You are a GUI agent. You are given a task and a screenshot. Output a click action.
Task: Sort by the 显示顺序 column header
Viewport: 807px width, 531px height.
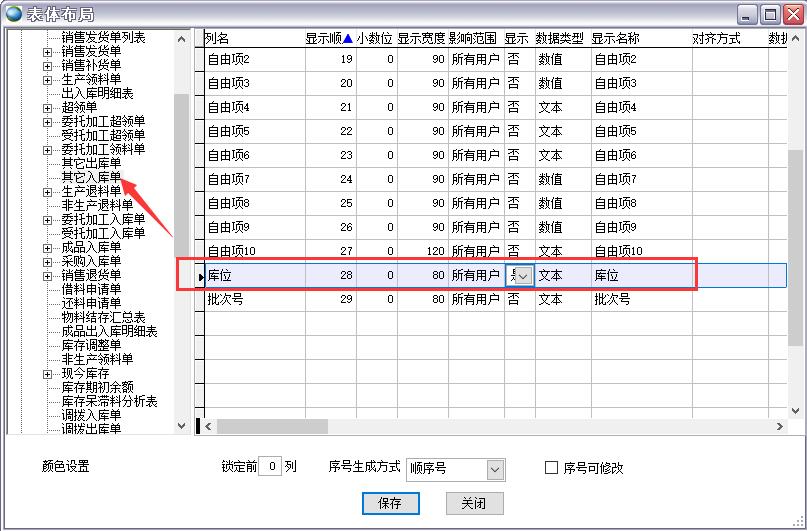(x=329, y=38)
